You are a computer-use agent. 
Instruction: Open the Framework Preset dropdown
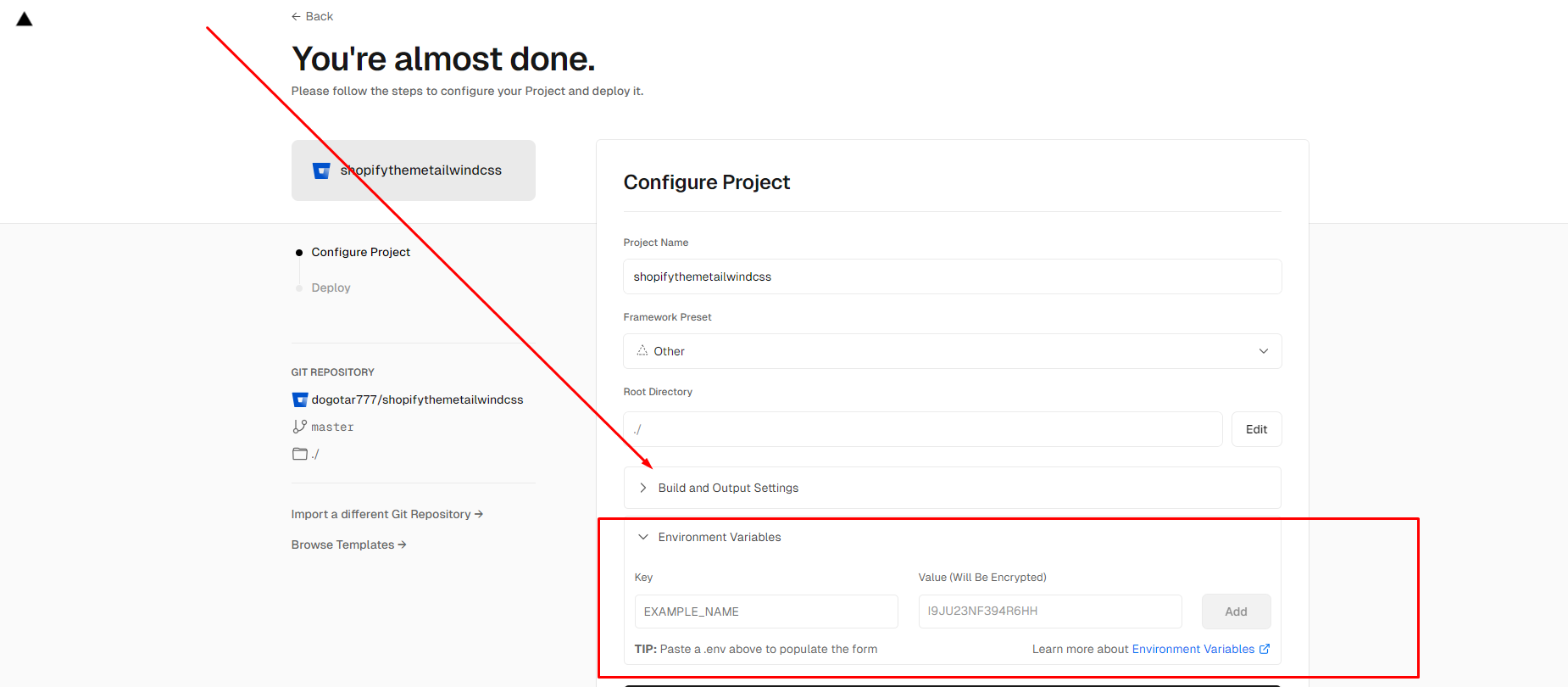coord(952,351)
